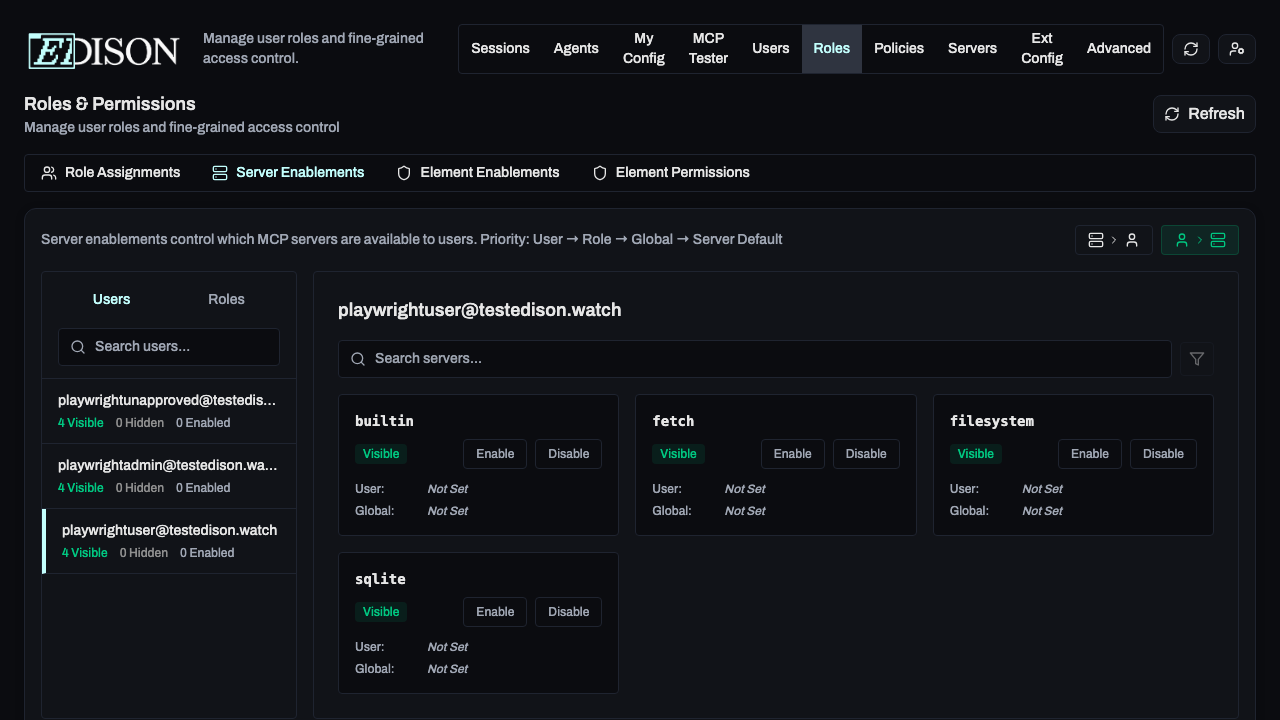Select user playwrightadmin@testedison.watch
Screen dimensions: 1280x720
tap(168, 476)
